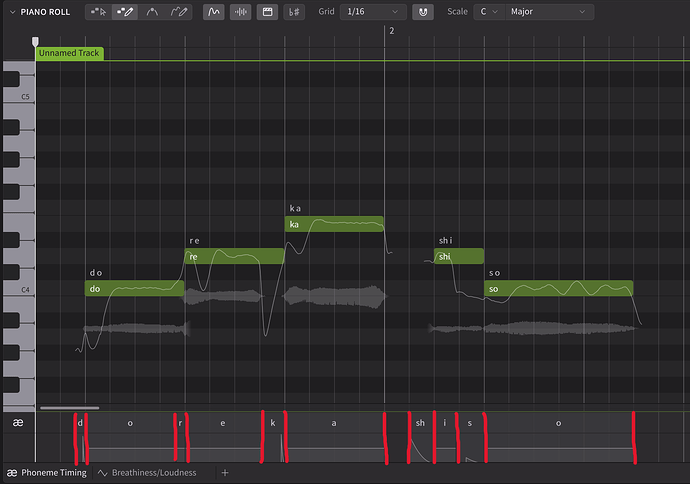The image size is (690, 484).
Task: Click the 'd o' phoneme text above note
Action: click(96, 273)
